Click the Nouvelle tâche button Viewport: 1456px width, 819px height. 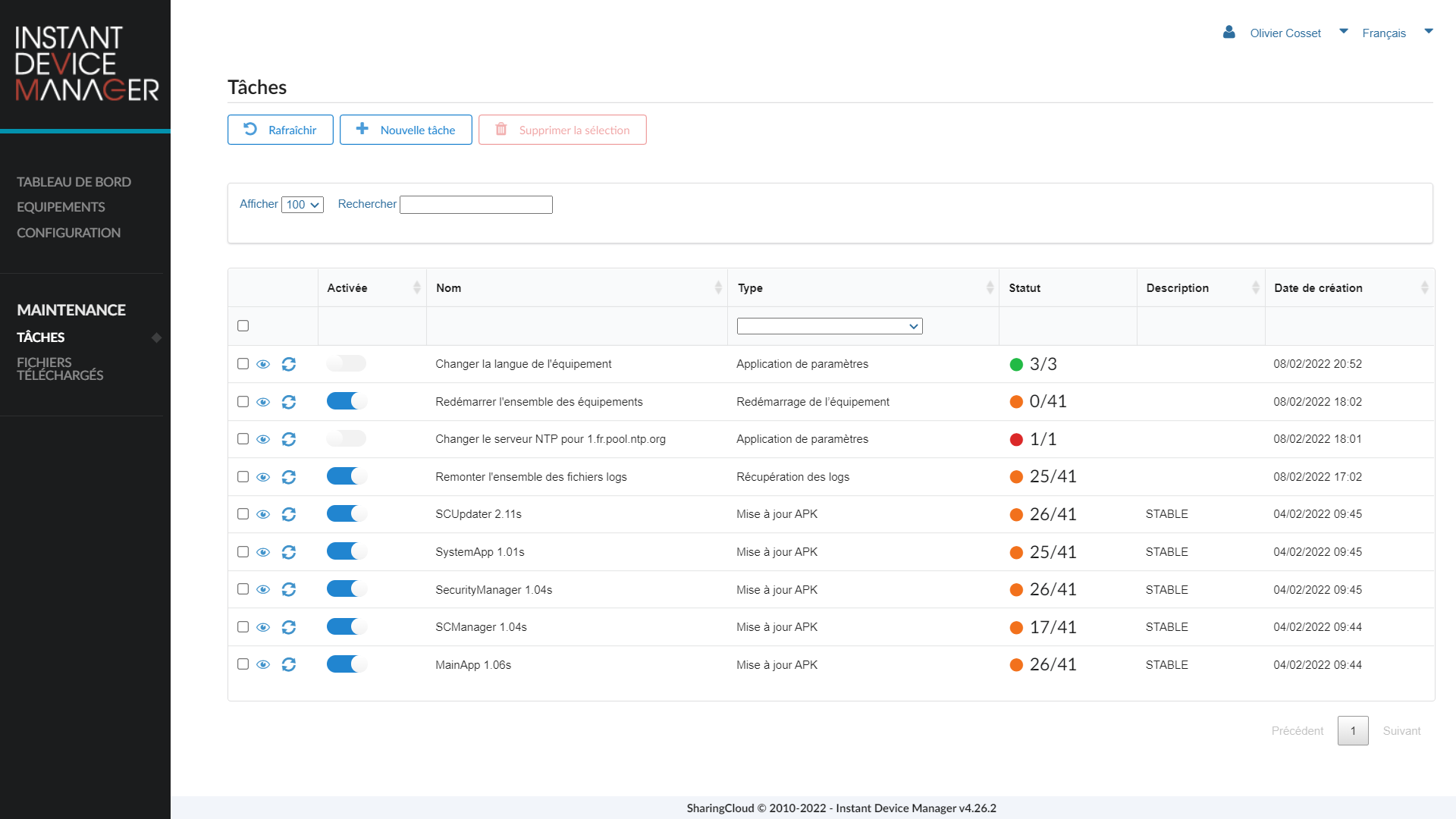point(406,130)
